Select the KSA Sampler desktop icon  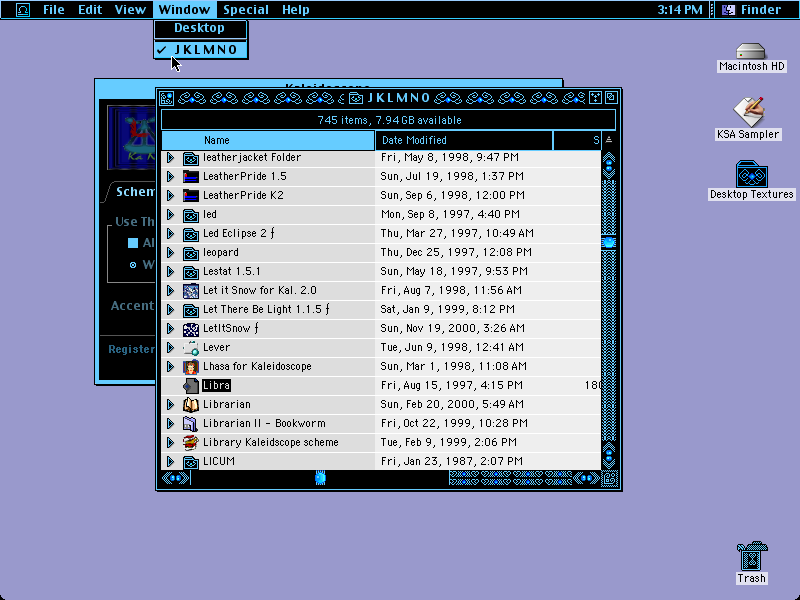point(748,112)
